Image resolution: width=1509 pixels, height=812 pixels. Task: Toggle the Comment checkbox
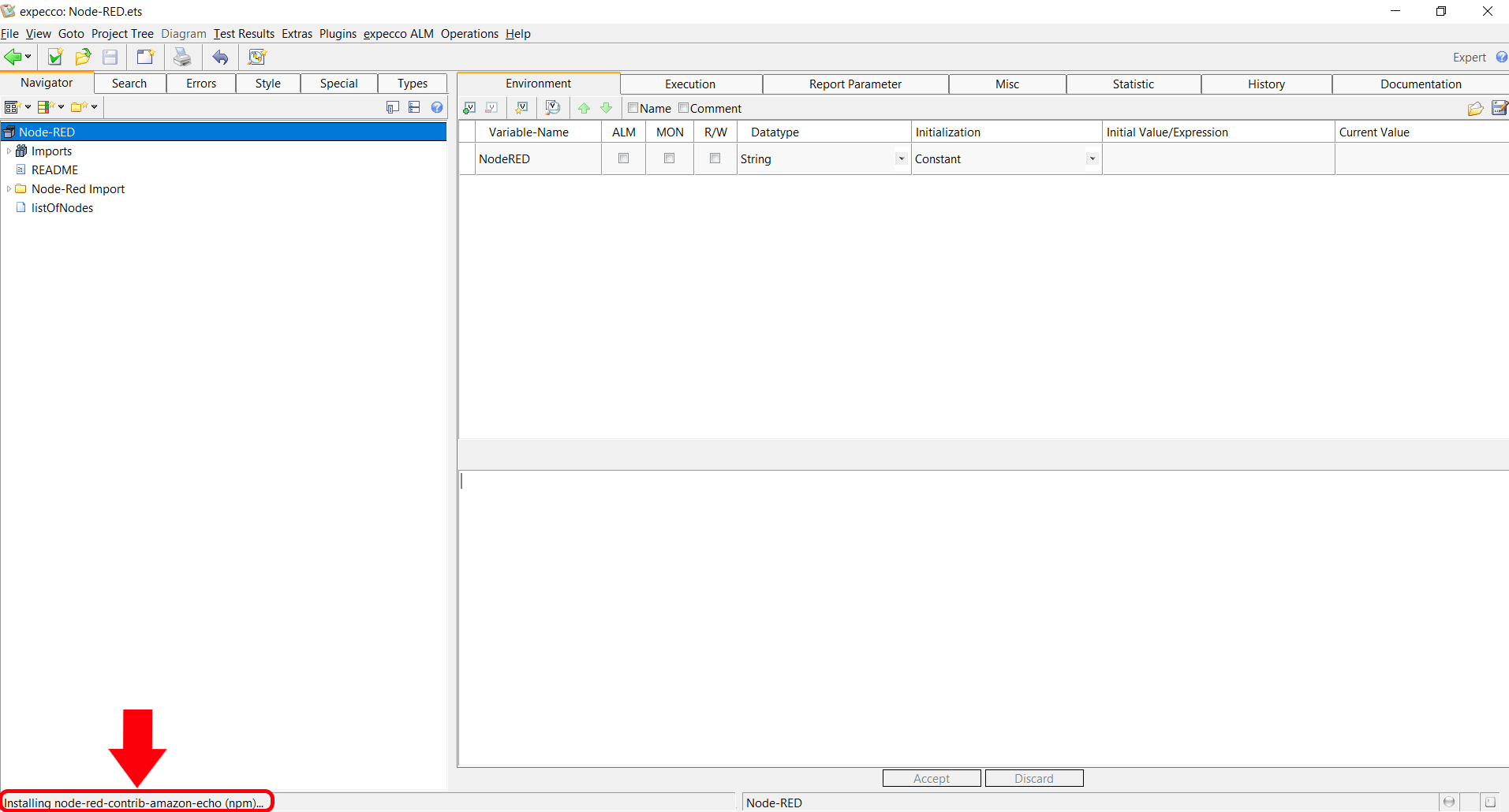click(x=684, y=108)
